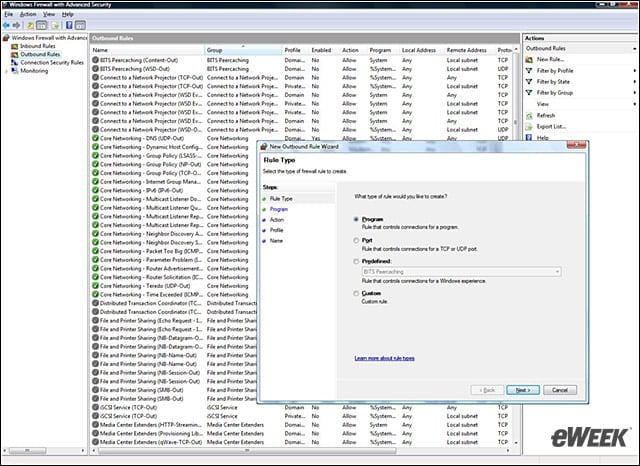This screenshot has width=640, height=466.
Task: Sort by the Remote Address column header
Action: coord(467,50)
